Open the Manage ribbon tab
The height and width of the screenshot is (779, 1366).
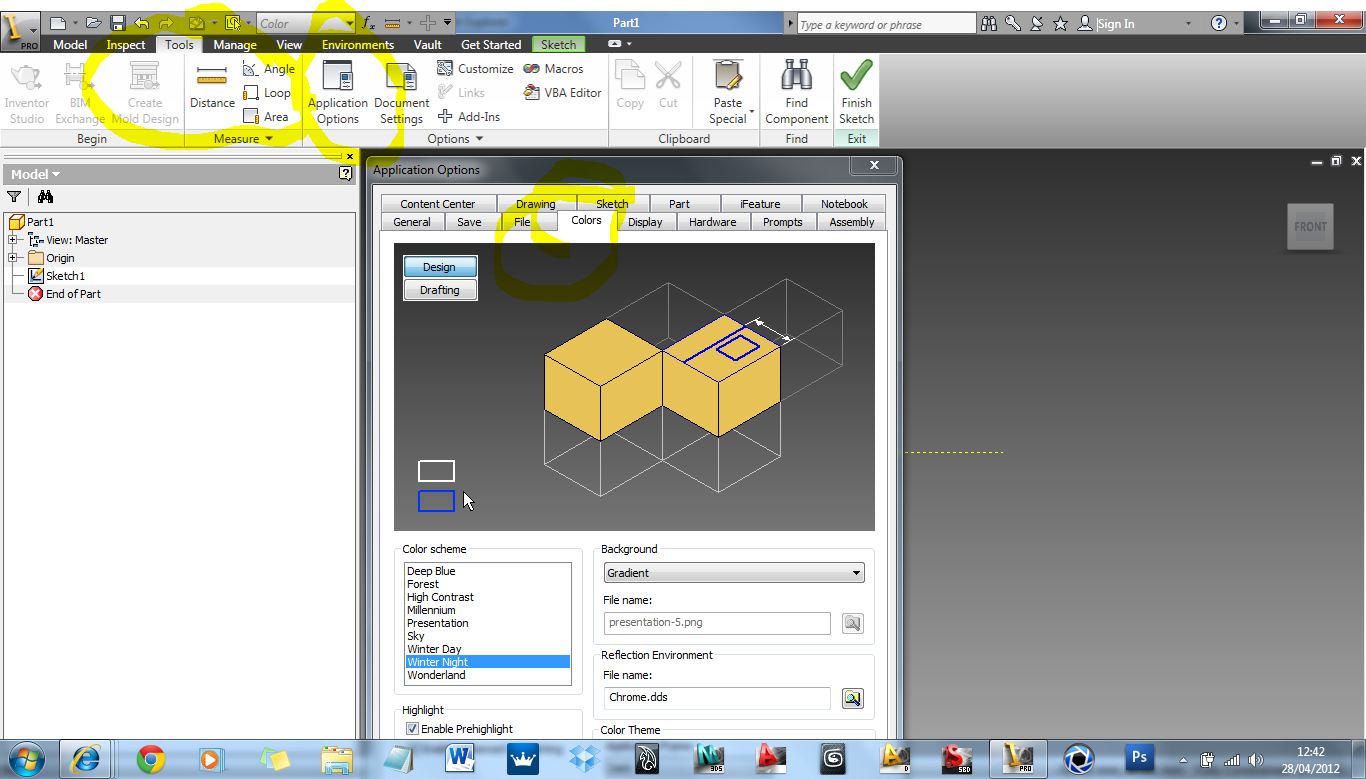234,45
